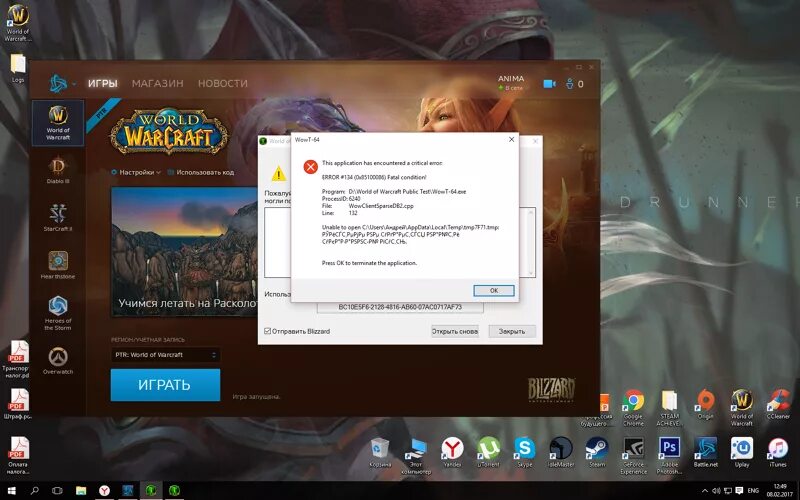Close the WowT-64 error dialog with X
Viewport: 800px width, 500px height.
[x=511, y=139]
